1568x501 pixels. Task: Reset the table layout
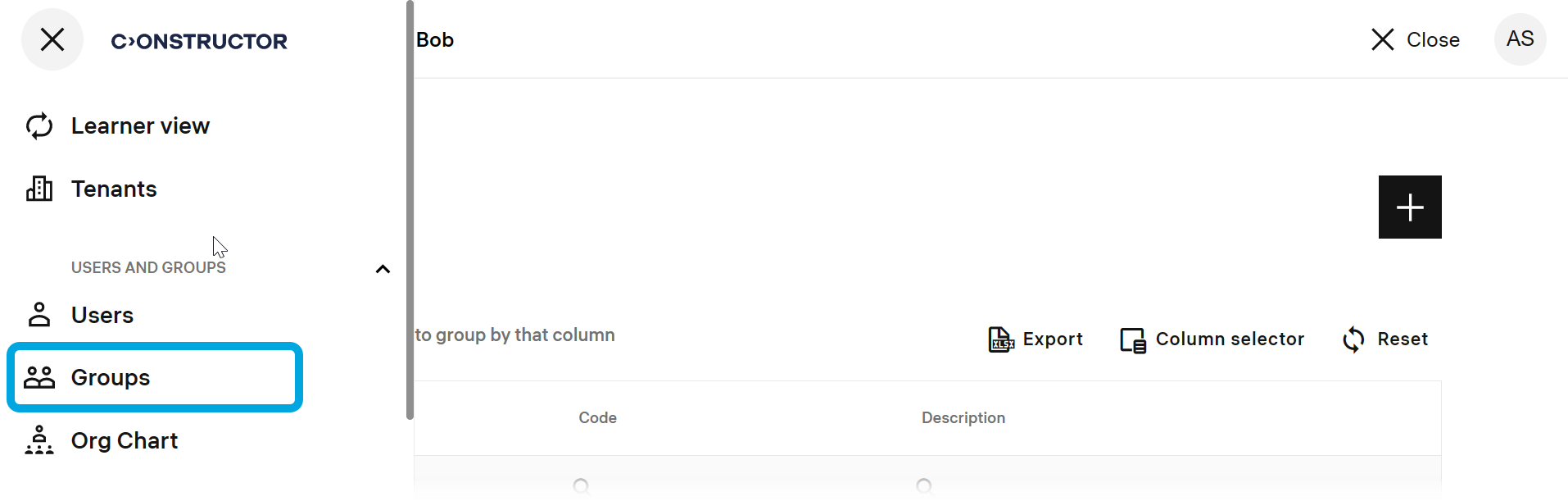[x=1385, y=339]
